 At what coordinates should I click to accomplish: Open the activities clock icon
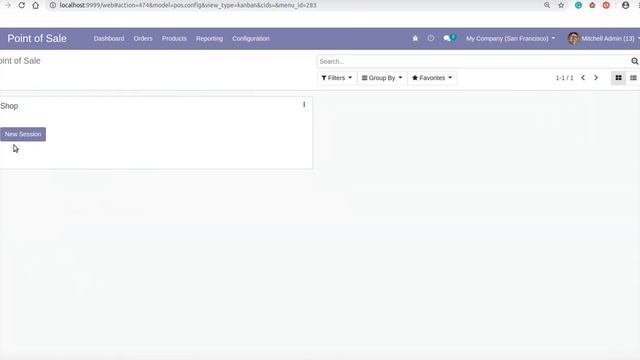[431, 38]
